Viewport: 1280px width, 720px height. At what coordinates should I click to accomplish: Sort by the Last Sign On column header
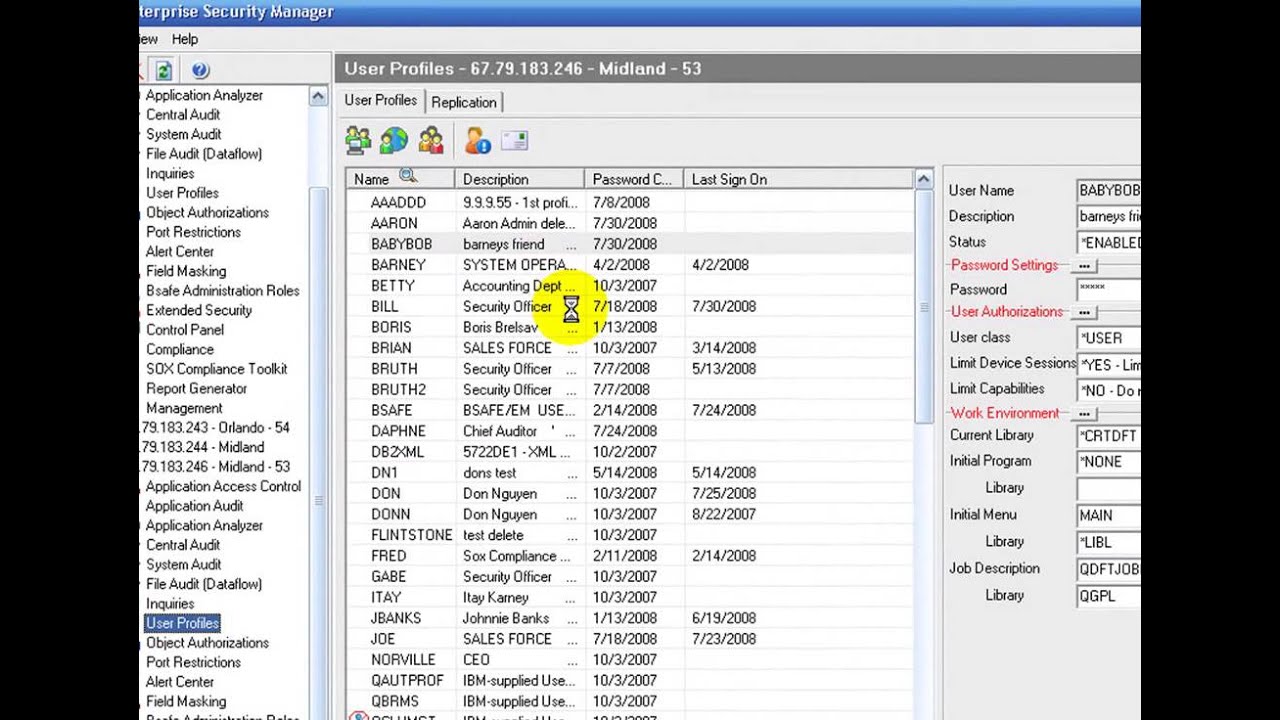click(x=798, y=179)
